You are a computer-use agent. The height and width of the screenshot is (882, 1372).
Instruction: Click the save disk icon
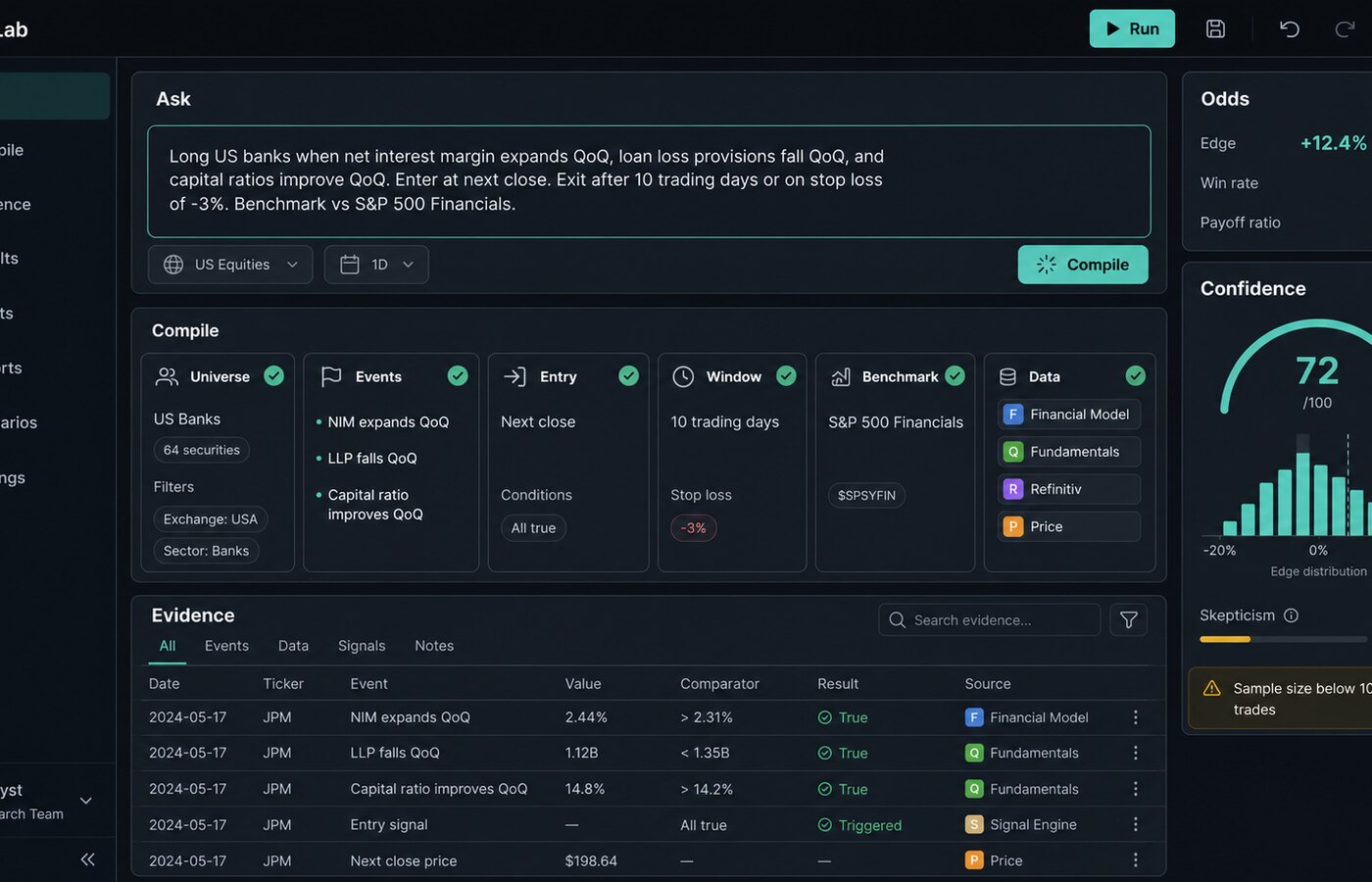point(1215,28)
